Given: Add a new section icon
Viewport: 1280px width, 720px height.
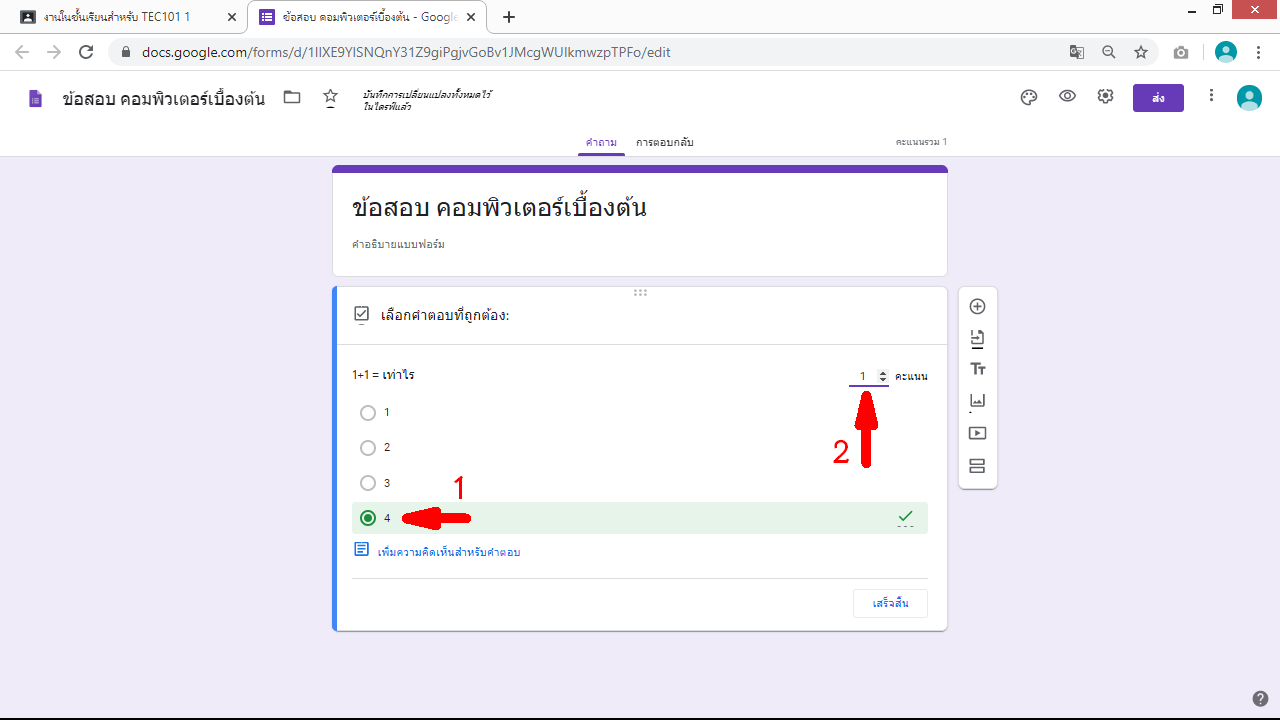Looking at the screenshot, I should click(978, 466).
